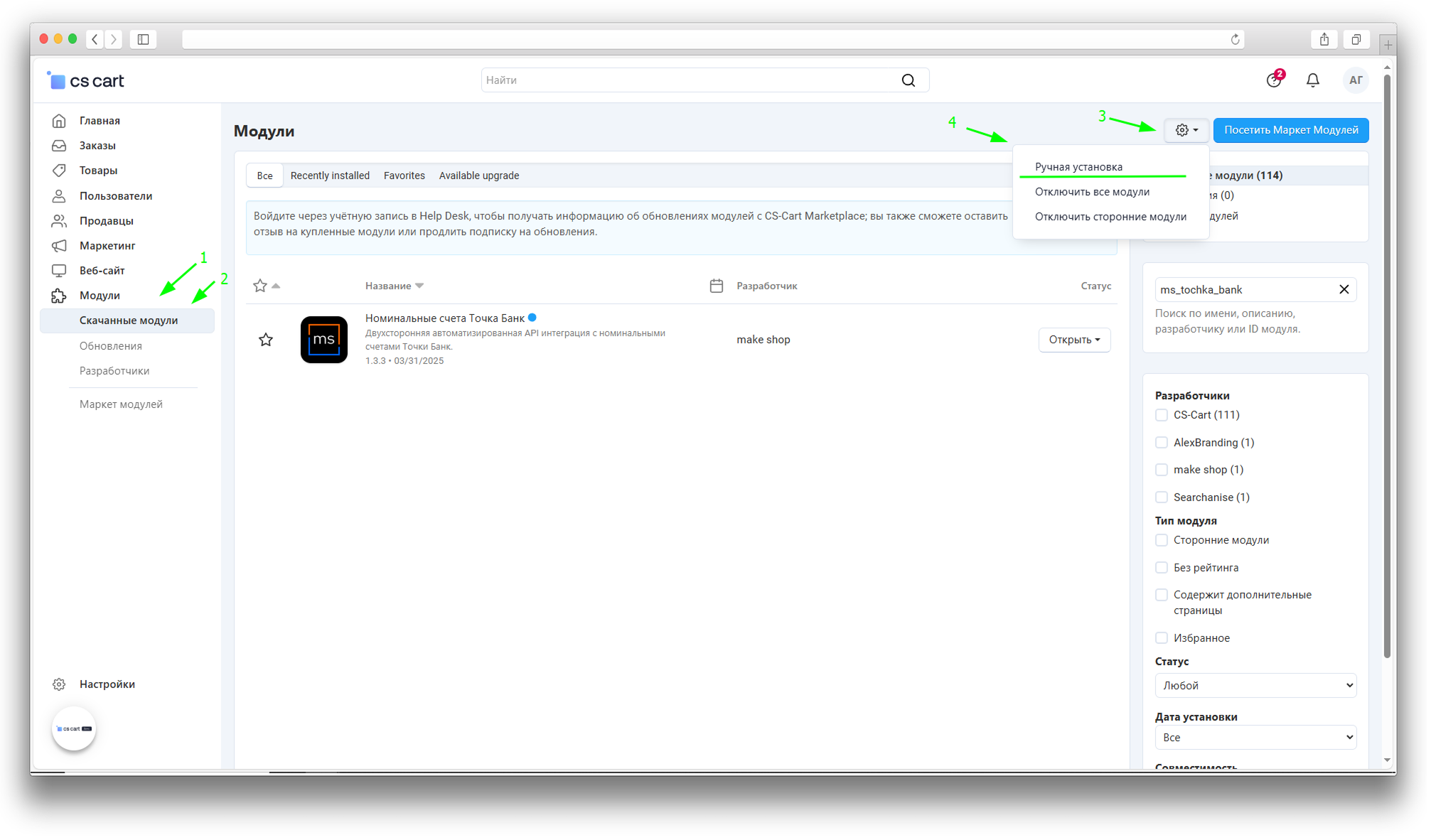The height and width of the screenshot is (840, 1431).
Task: Clear the ms_tochka_bank search field
Action: click(1344, 289)
